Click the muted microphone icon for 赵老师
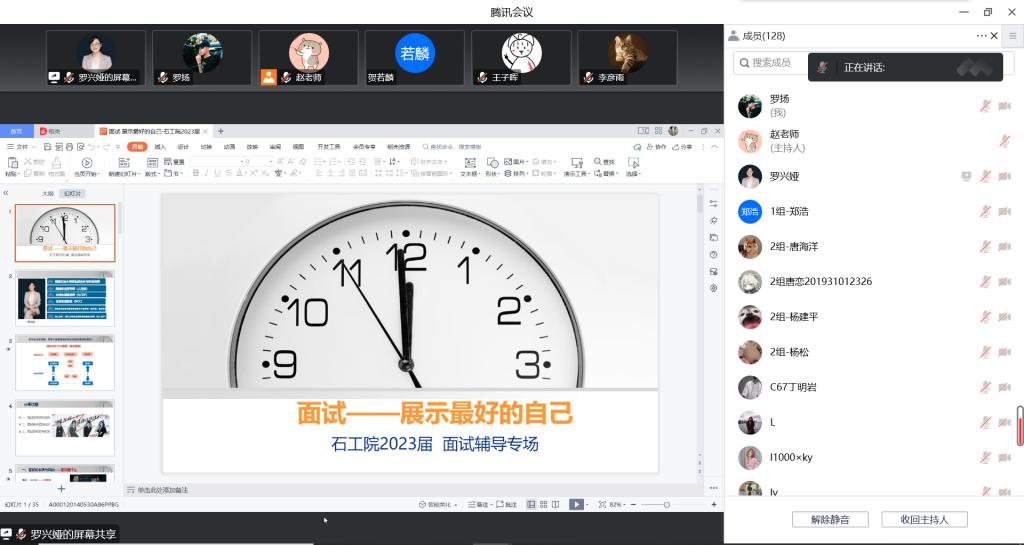 tap(1004, 141)
